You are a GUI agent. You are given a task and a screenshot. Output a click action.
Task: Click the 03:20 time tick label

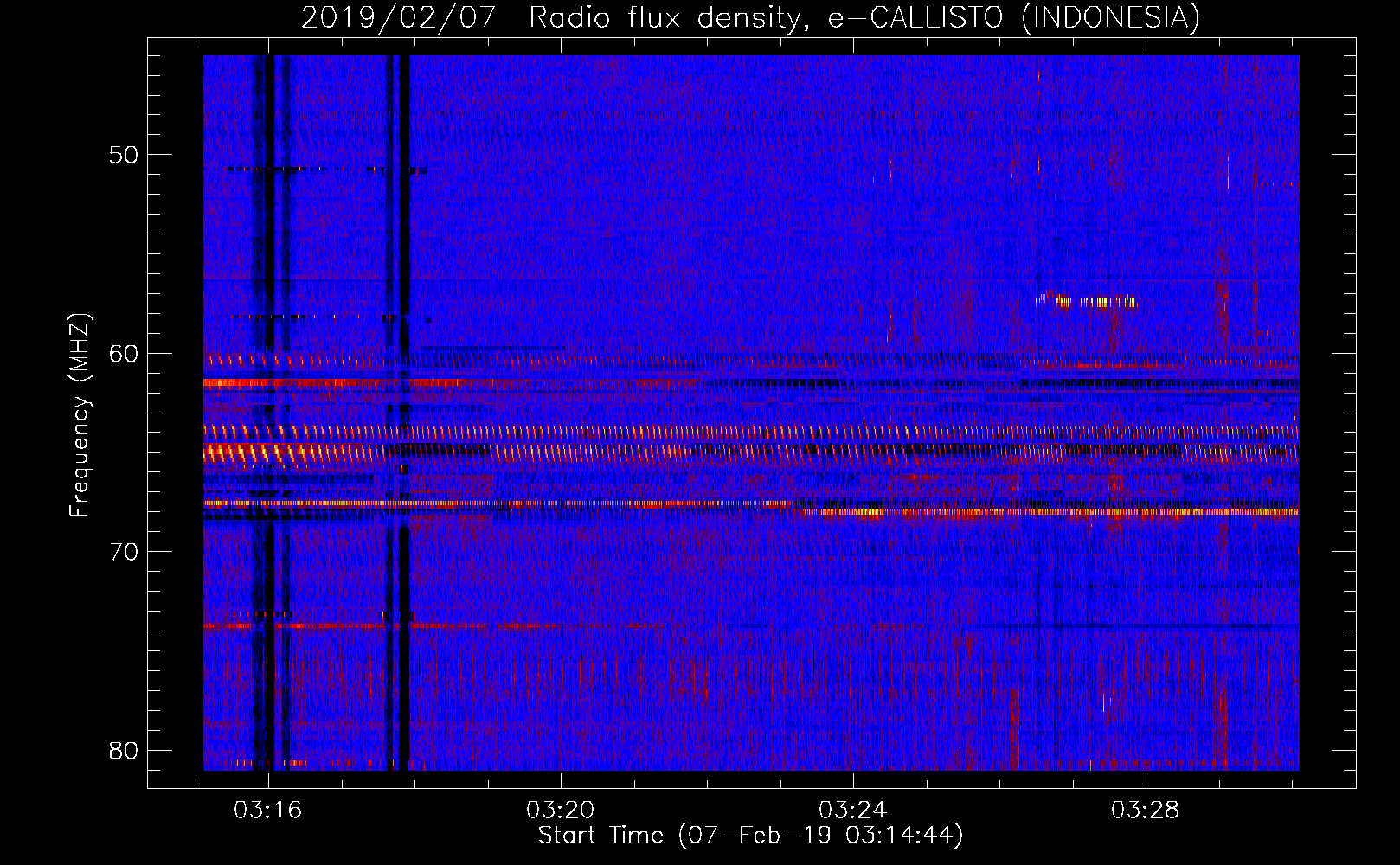point(560,811)
